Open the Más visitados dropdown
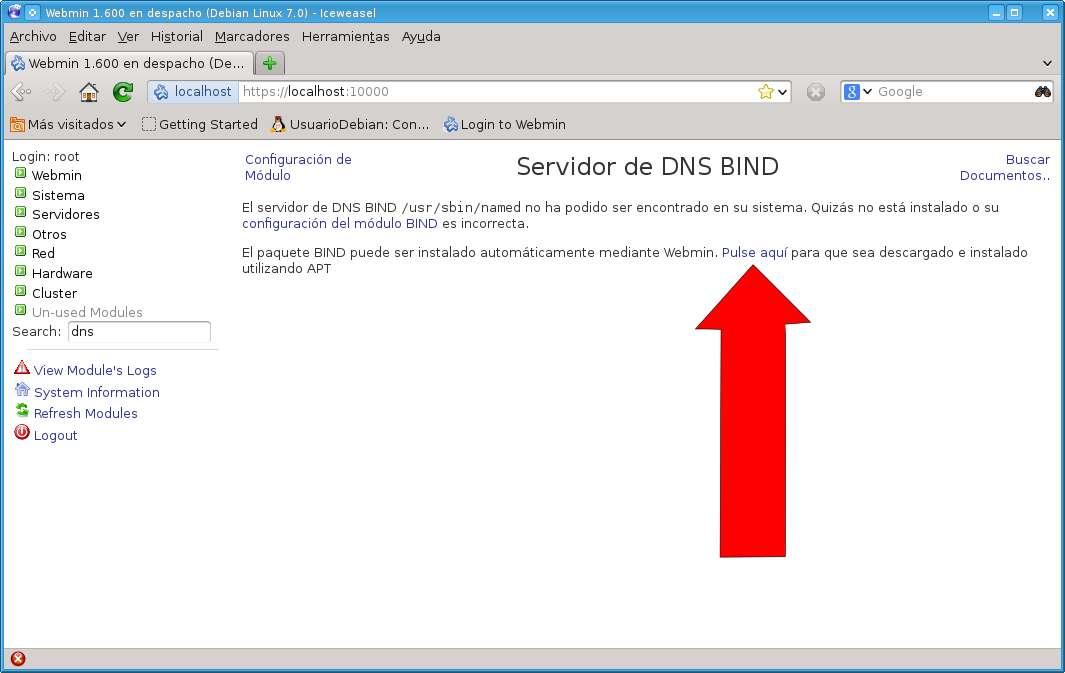The image size is (1065, 673). pyautogui.click(x=67, y=124)
